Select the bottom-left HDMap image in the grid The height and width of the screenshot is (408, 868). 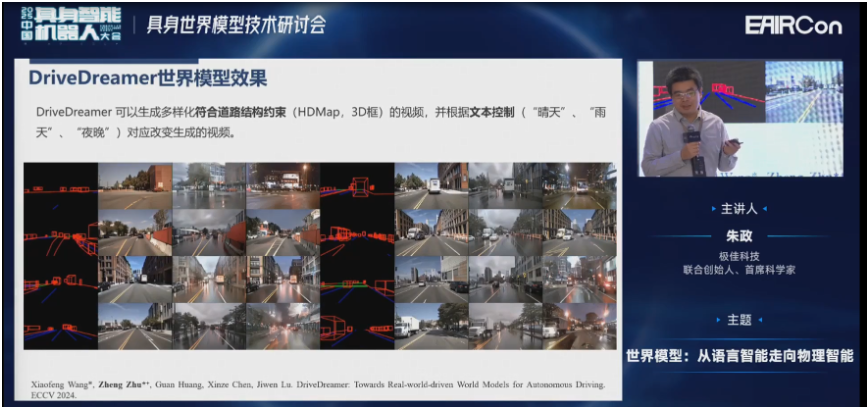pyautogui.click(x=60, y=324)
